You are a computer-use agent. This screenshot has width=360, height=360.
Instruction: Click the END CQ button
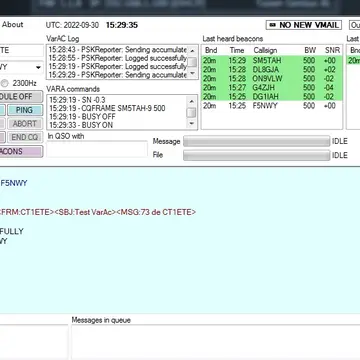coord(25,137)
